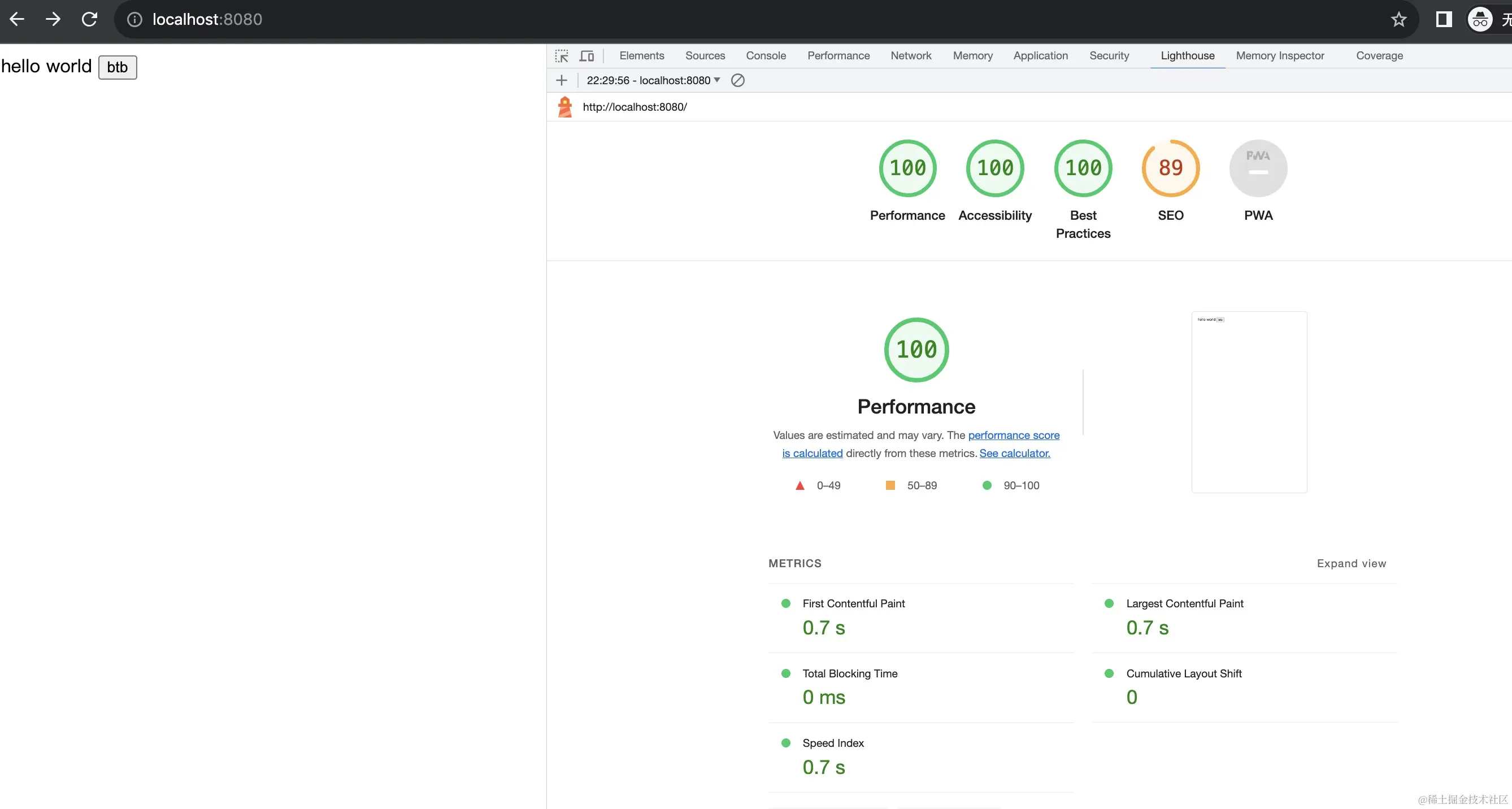Viewport: 1512px width, 809px height.
Task: Toggle the browser side panel icon
Action: 1444,19
